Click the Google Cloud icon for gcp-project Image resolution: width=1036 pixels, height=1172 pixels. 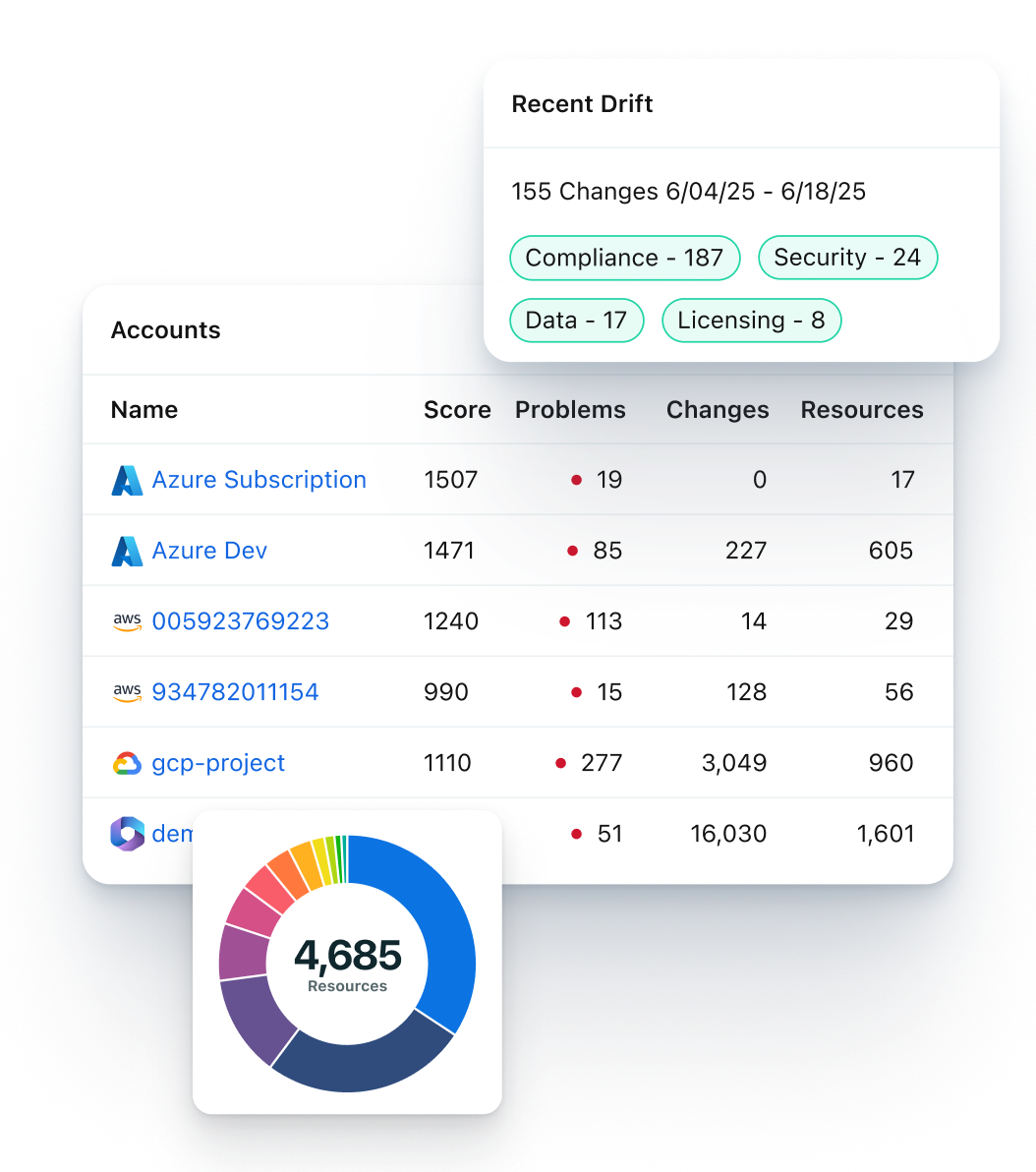127,763
